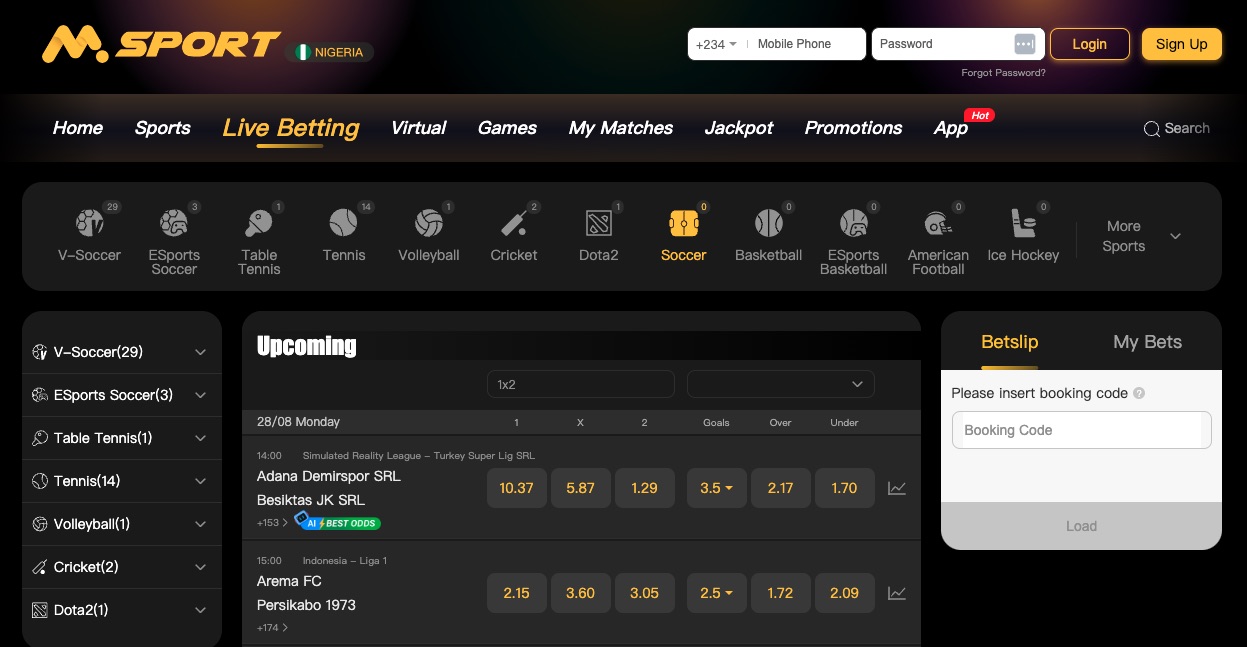
Task: Expand ESports Soccer(3) in the sidebar
Action: click(x=122, y=395)
